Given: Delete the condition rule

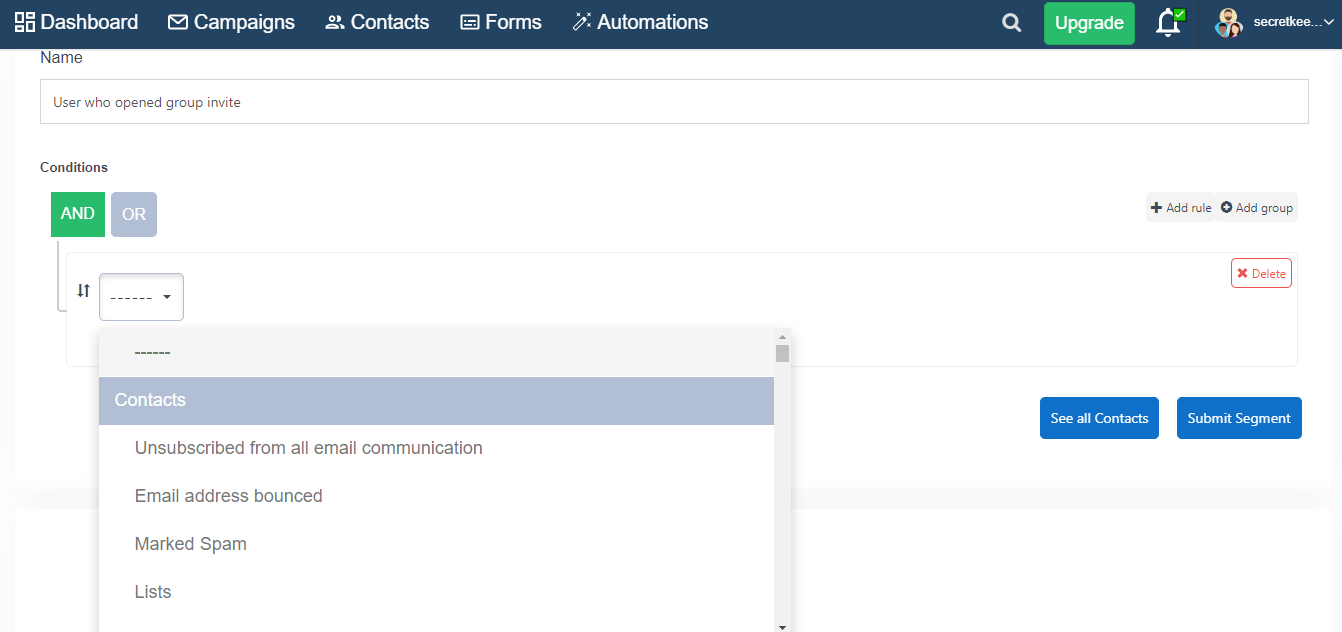Looking at the screenshot, I should [x=1261, y=273].
